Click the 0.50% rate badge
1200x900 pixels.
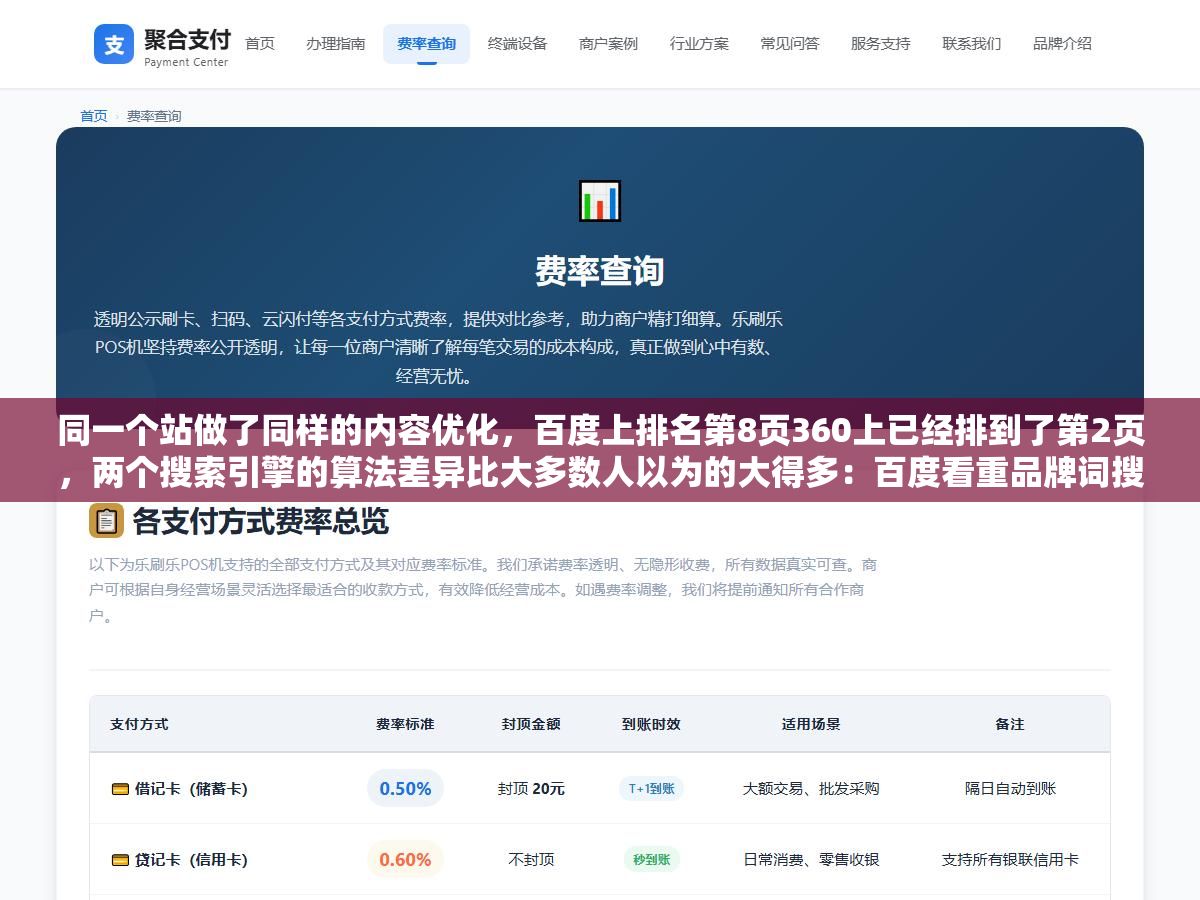[x=405, y=789]
